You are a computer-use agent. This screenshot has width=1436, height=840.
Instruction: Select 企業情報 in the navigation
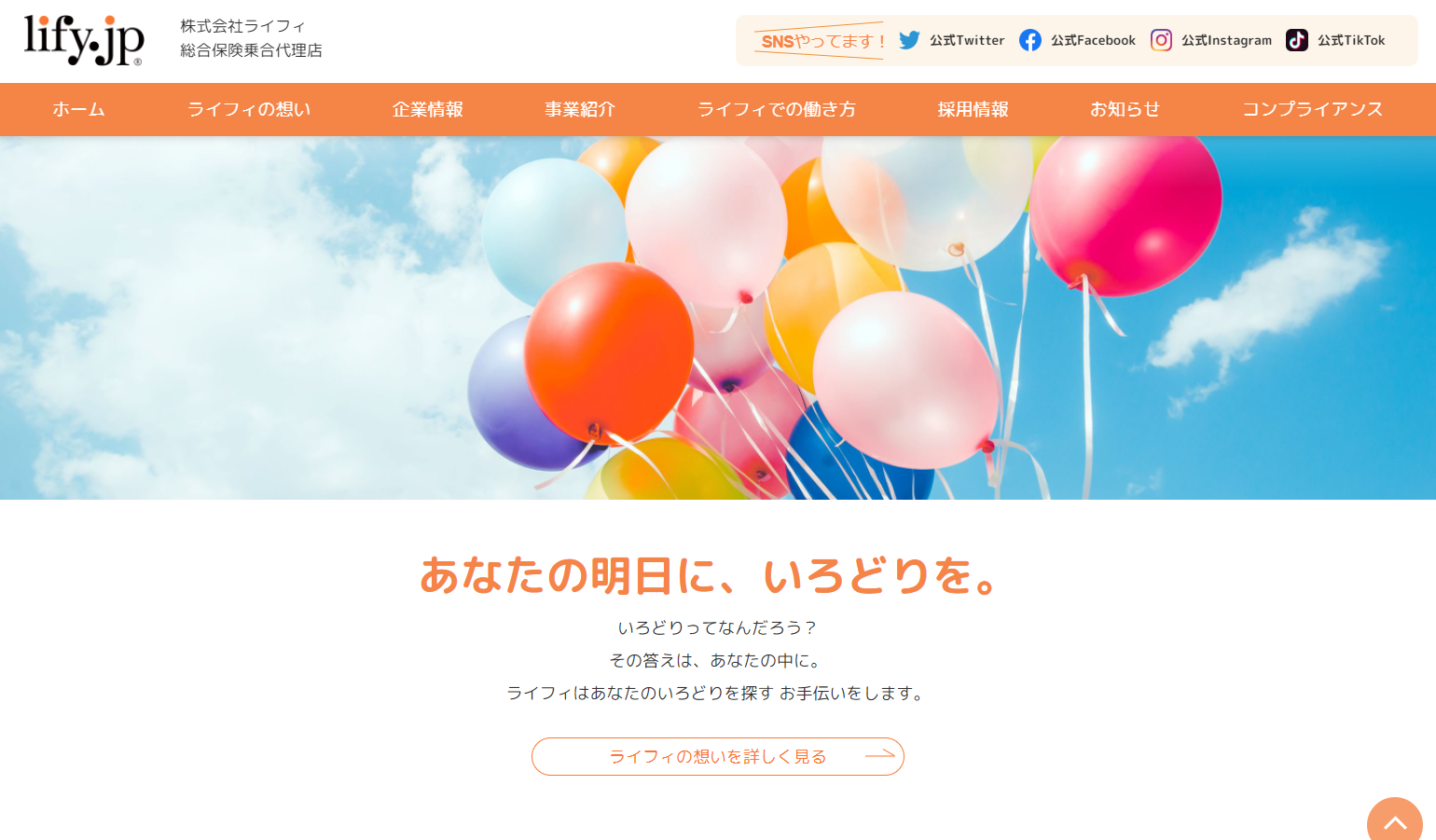[x=428, y=109]
